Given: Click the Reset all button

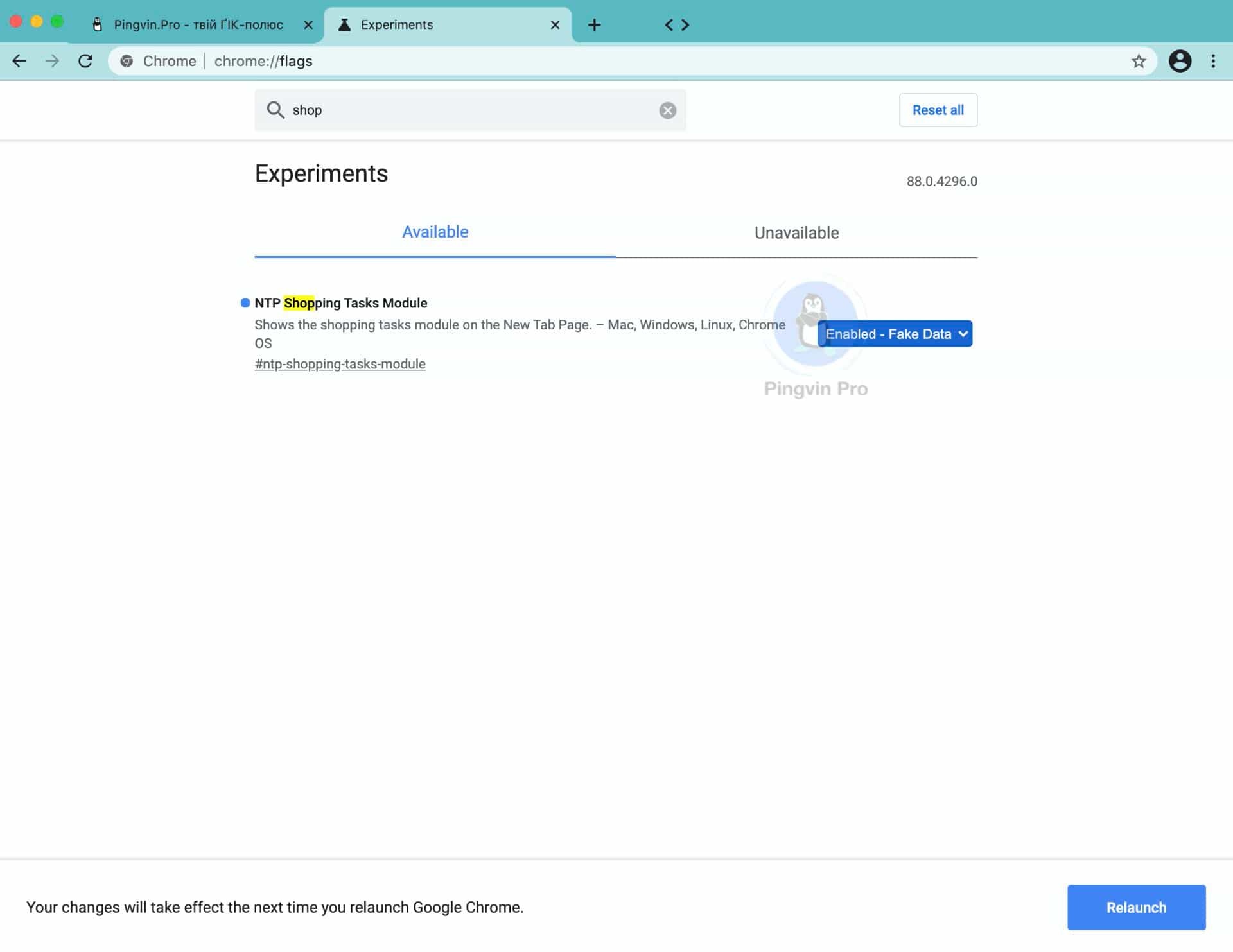Looking at the screenshot, I should (938, 110).
